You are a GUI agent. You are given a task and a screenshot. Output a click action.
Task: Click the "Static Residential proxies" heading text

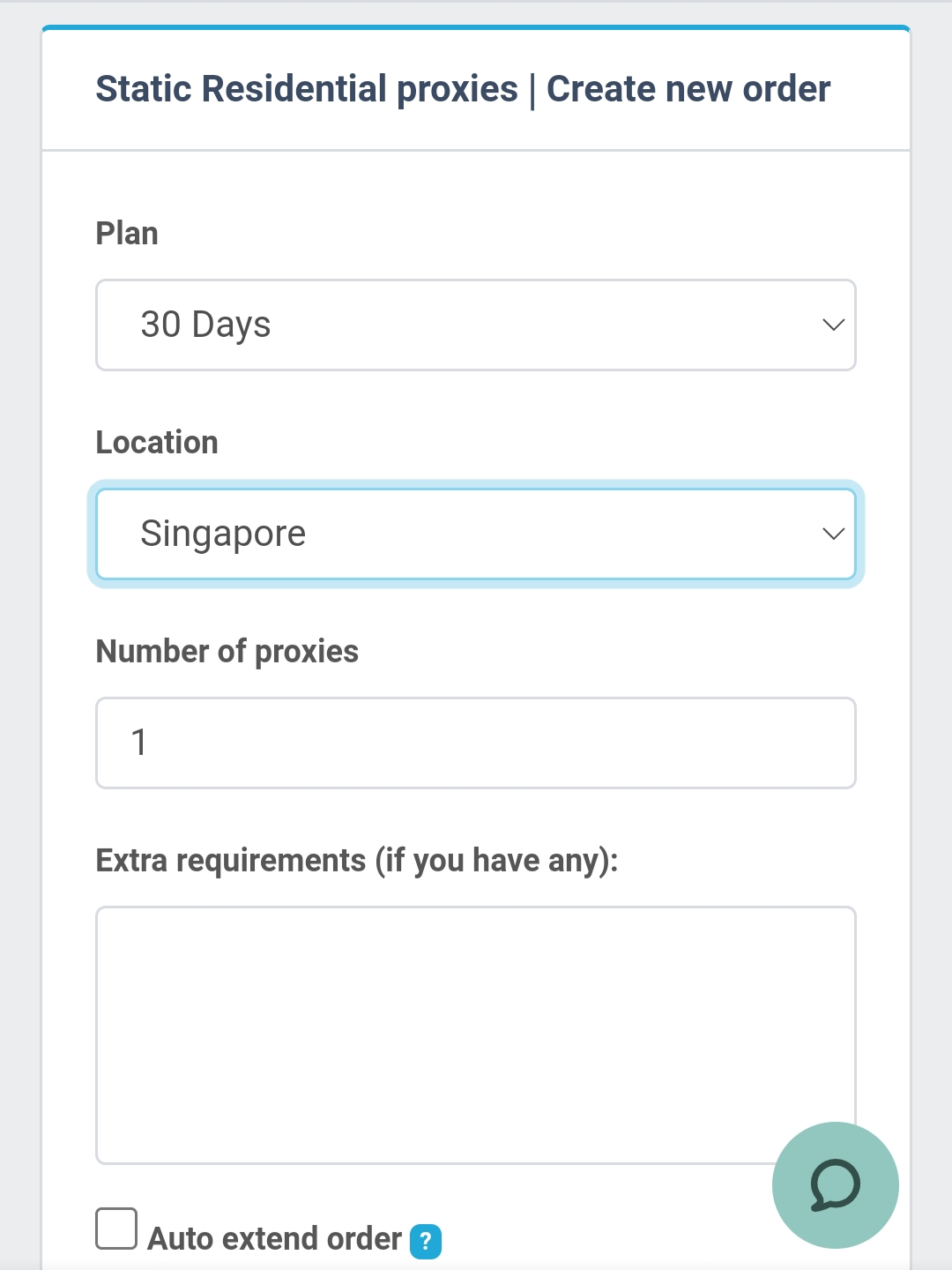pyautogui.click(x=306, y=89)
